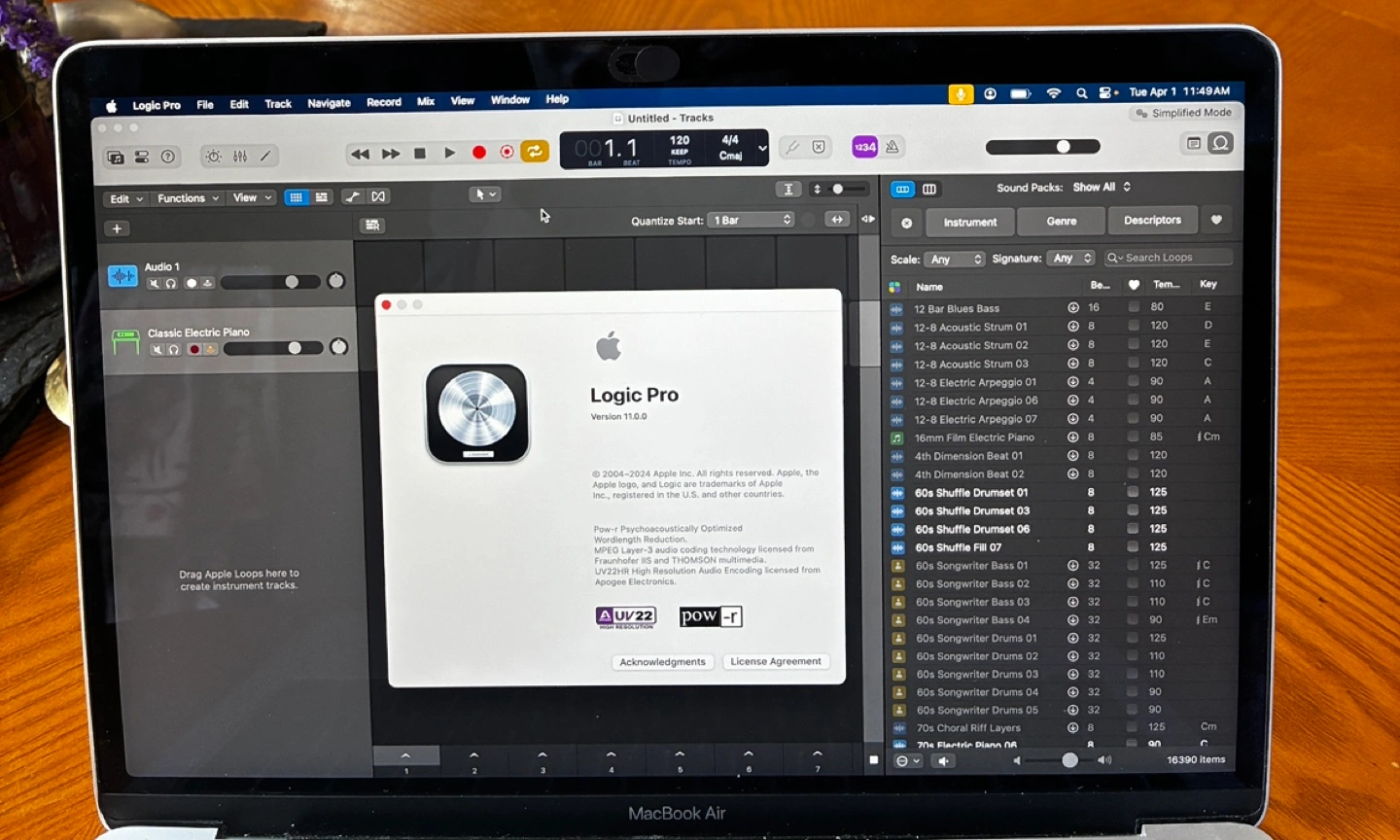Click the Stop transport button
The image size is (1400, 840).
(x=420, y=154)
